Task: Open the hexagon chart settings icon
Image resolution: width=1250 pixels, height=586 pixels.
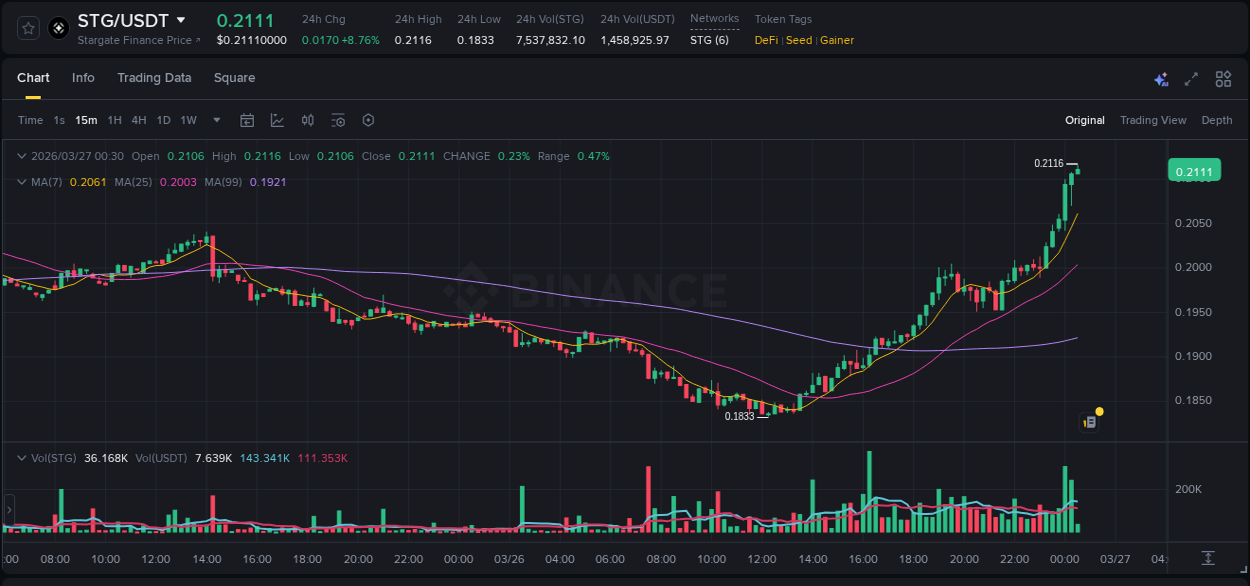Action: coord(368,120)
